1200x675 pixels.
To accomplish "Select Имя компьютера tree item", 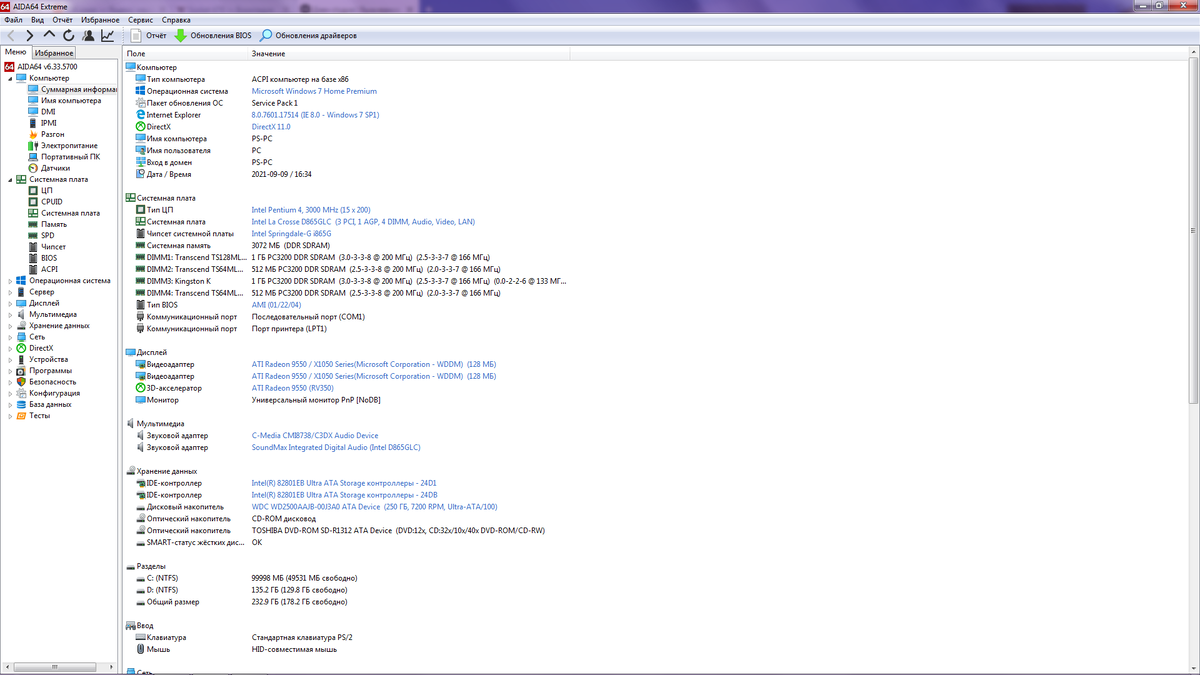I will pos(65,100).
